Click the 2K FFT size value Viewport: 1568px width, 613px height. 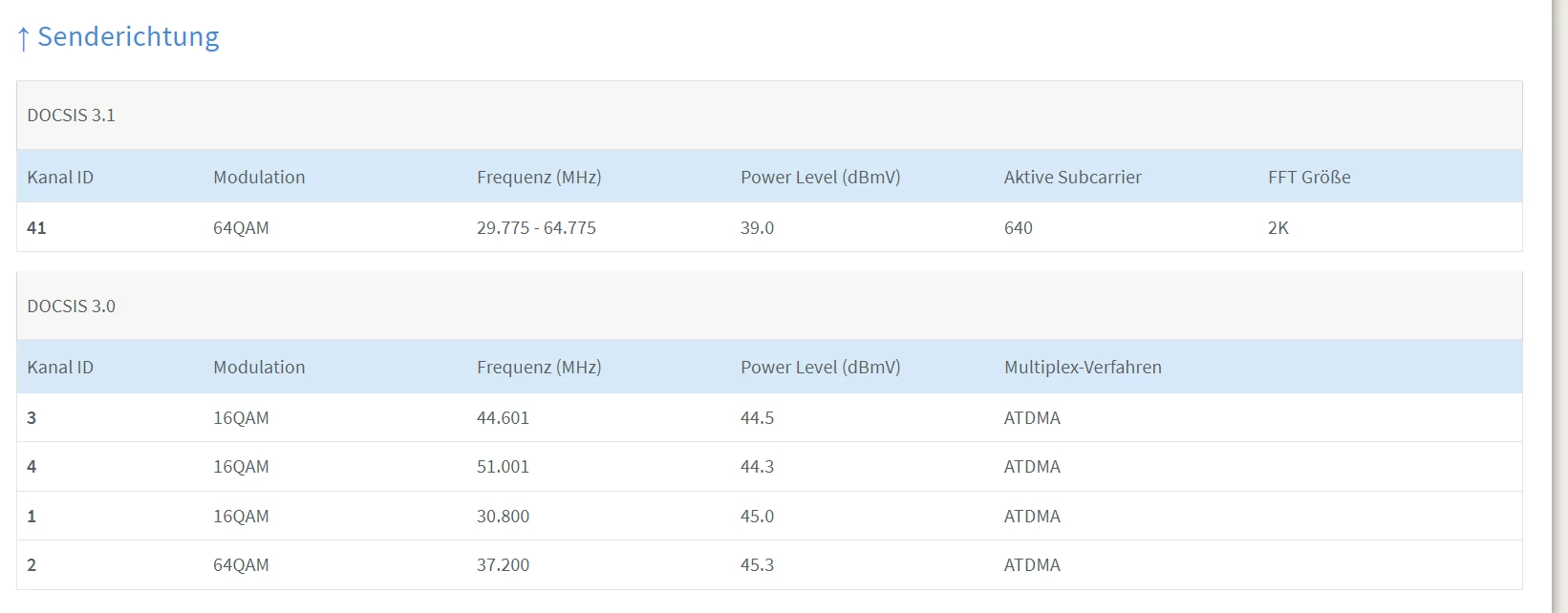pyautogui.click(x=1278, y=228)
